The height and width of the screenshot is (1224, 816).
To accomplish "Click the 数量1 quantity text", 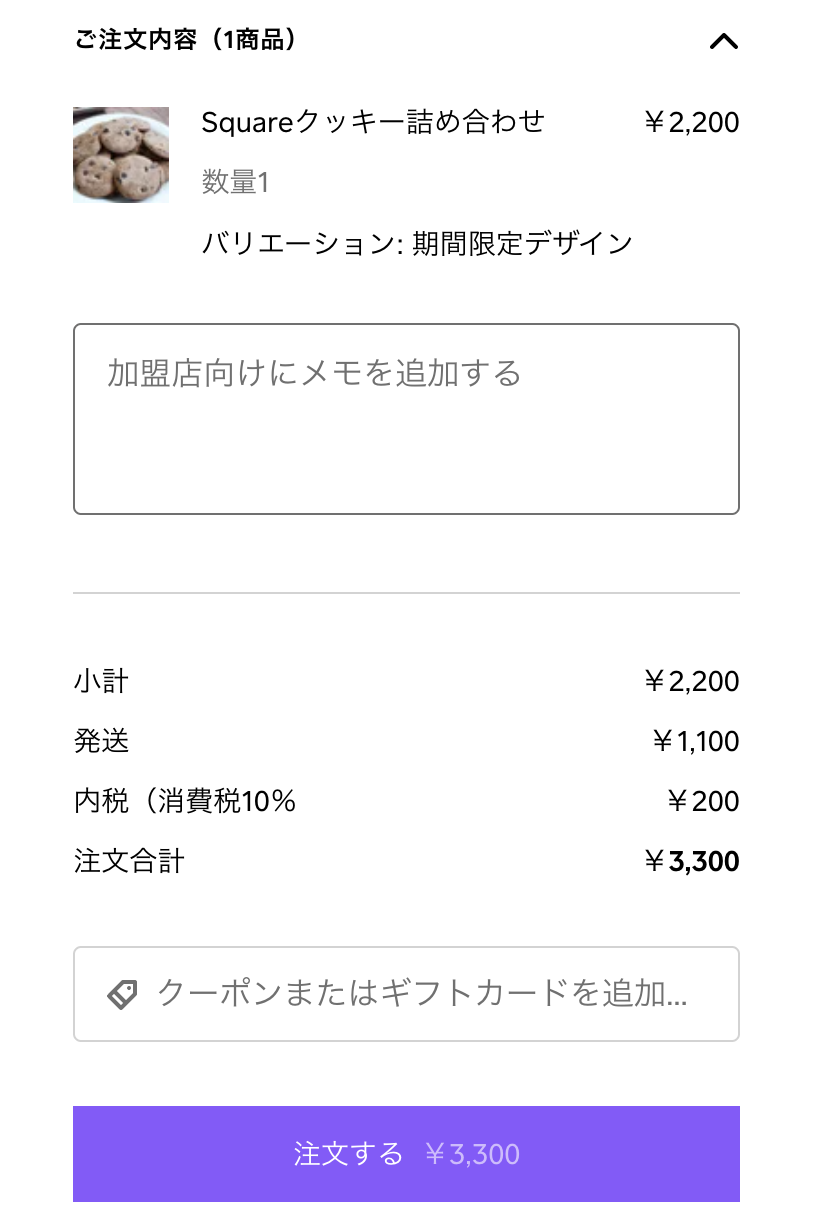I will (235, 182).
